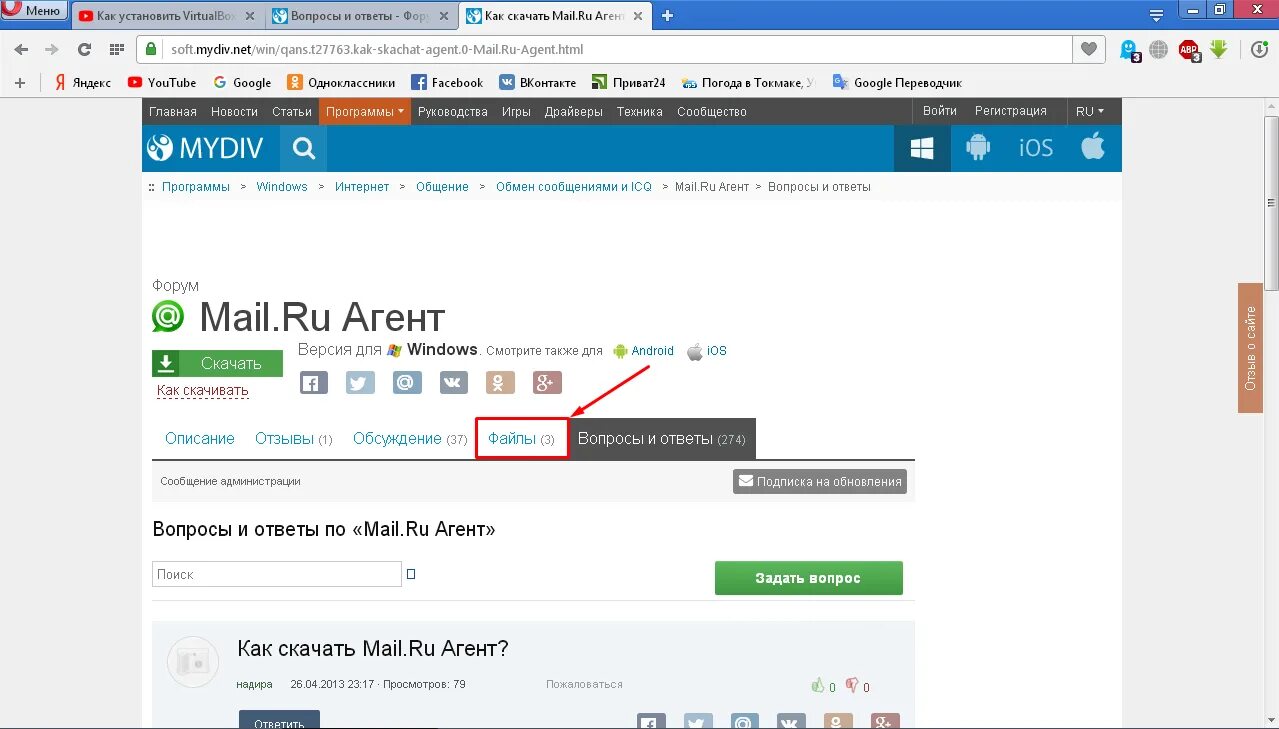This screenshot has height=729, width=1279.
Task: Open the Погода в Токмаке bookmark
Action: [x=748, y=83]
